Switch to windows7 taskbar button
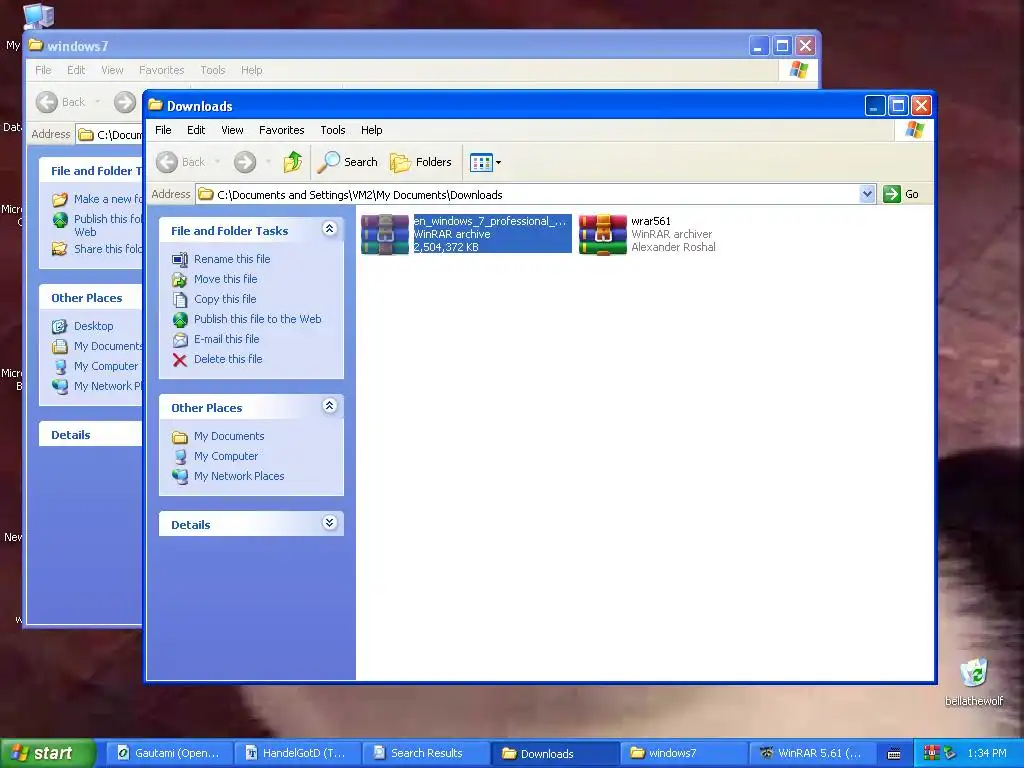 click(682, 753)
